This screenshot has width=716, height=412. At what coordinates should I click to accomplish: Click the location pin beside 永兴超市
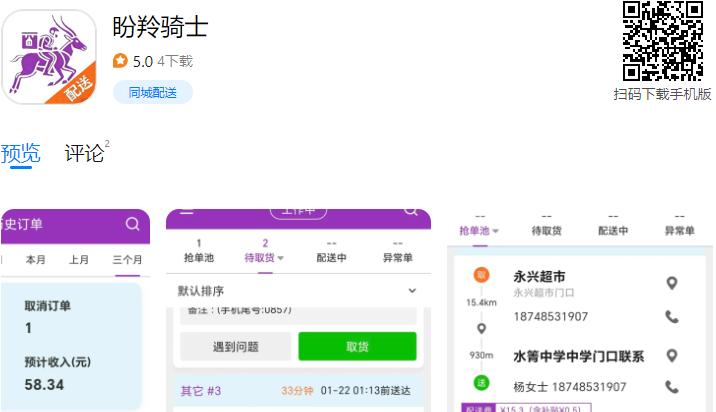(x=672, y=283)
